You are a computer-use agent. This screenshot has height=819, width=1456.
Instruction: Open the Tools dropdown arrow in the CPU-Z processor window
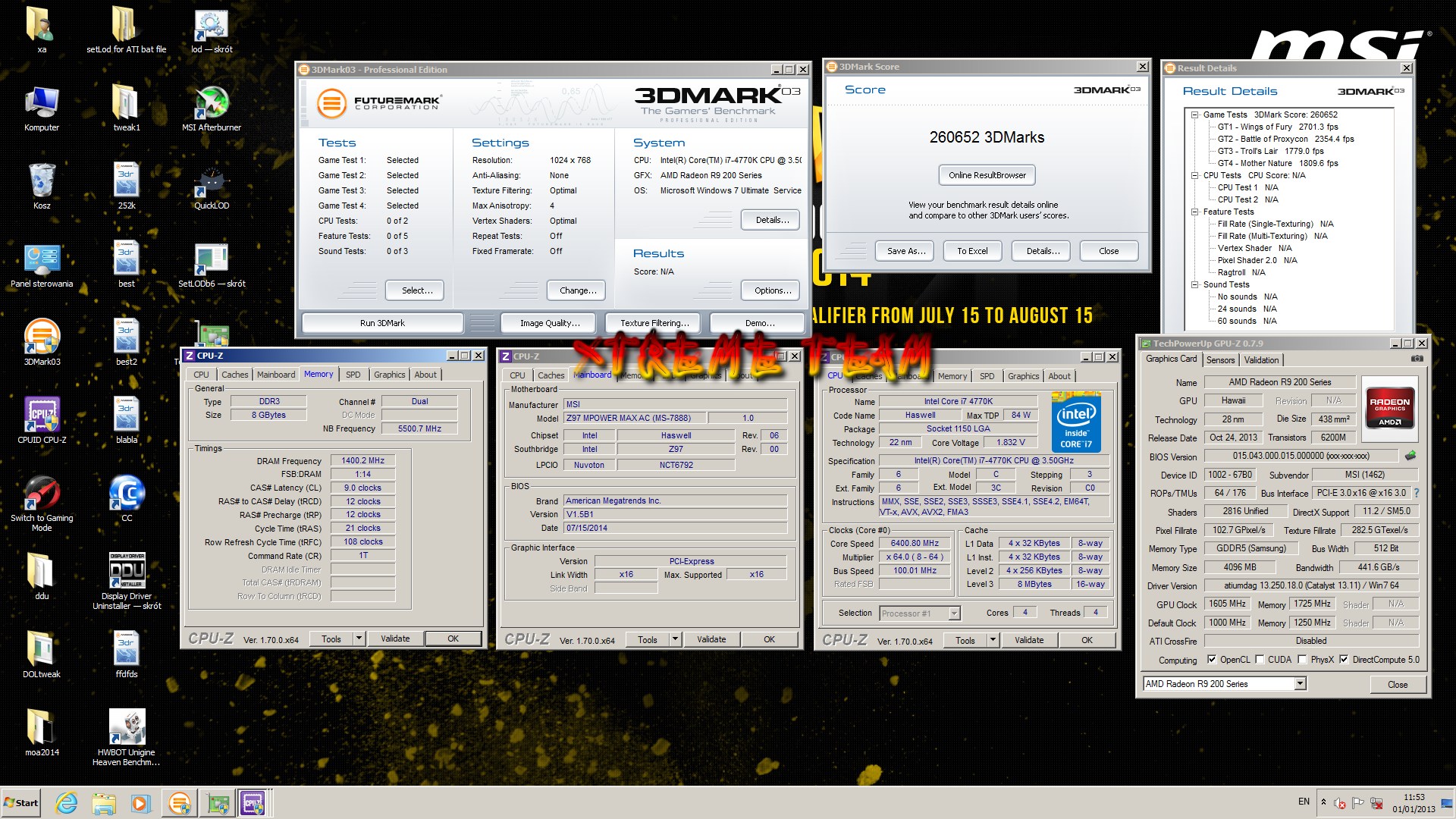993,640
